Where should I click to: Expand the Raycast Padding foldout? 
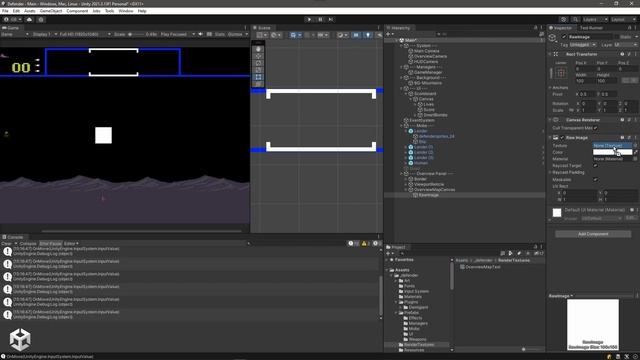(x=551, y=173)
